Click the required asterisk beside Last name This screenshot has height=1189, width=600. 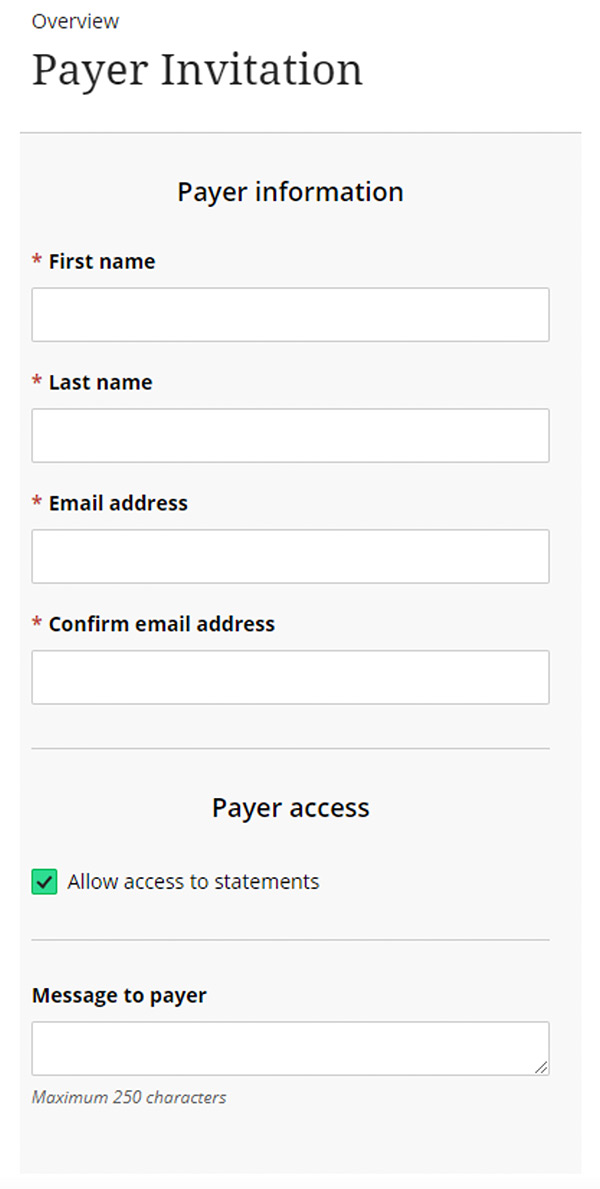(37, 382)
